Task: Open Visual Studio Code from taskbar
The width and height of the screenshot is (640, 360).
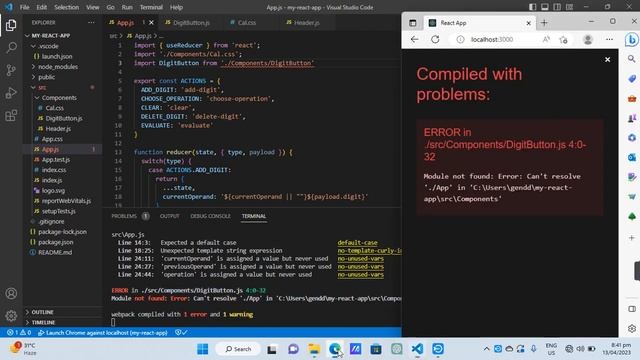Action: [417, 349]
